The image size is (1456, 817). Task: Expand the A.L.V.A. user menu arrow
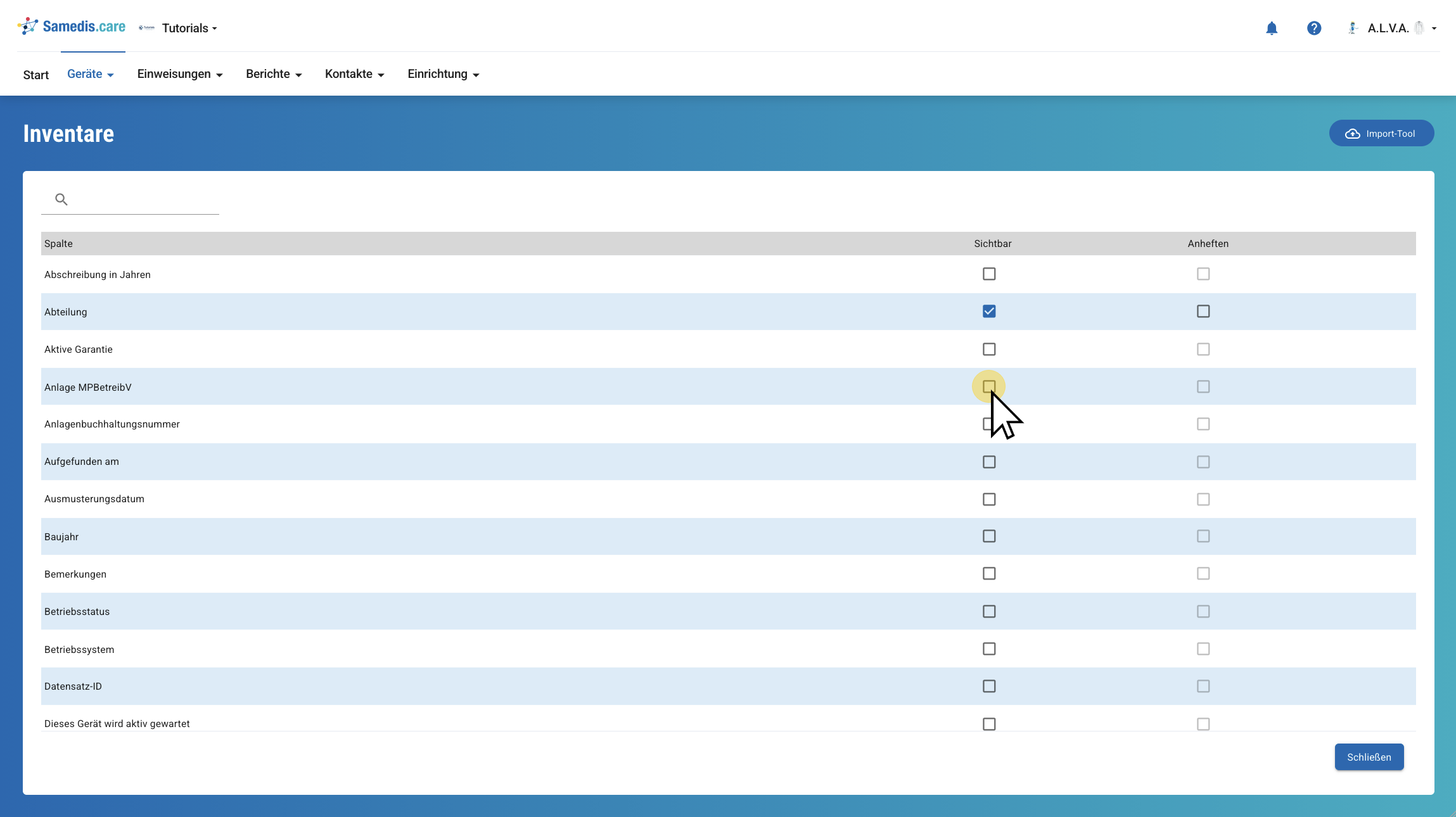pos(1434,28)
